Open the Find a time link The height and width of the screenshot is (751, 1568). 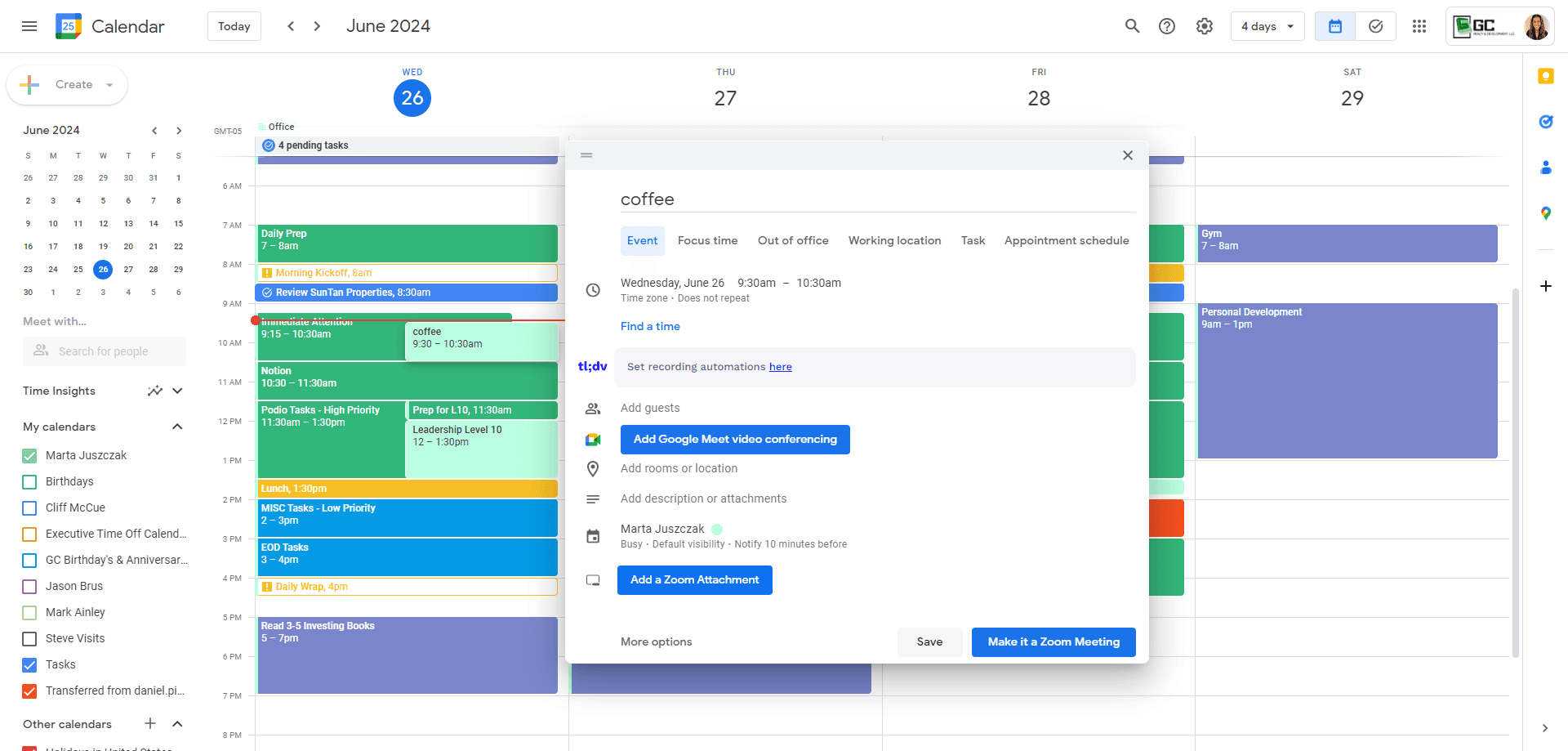650,326
